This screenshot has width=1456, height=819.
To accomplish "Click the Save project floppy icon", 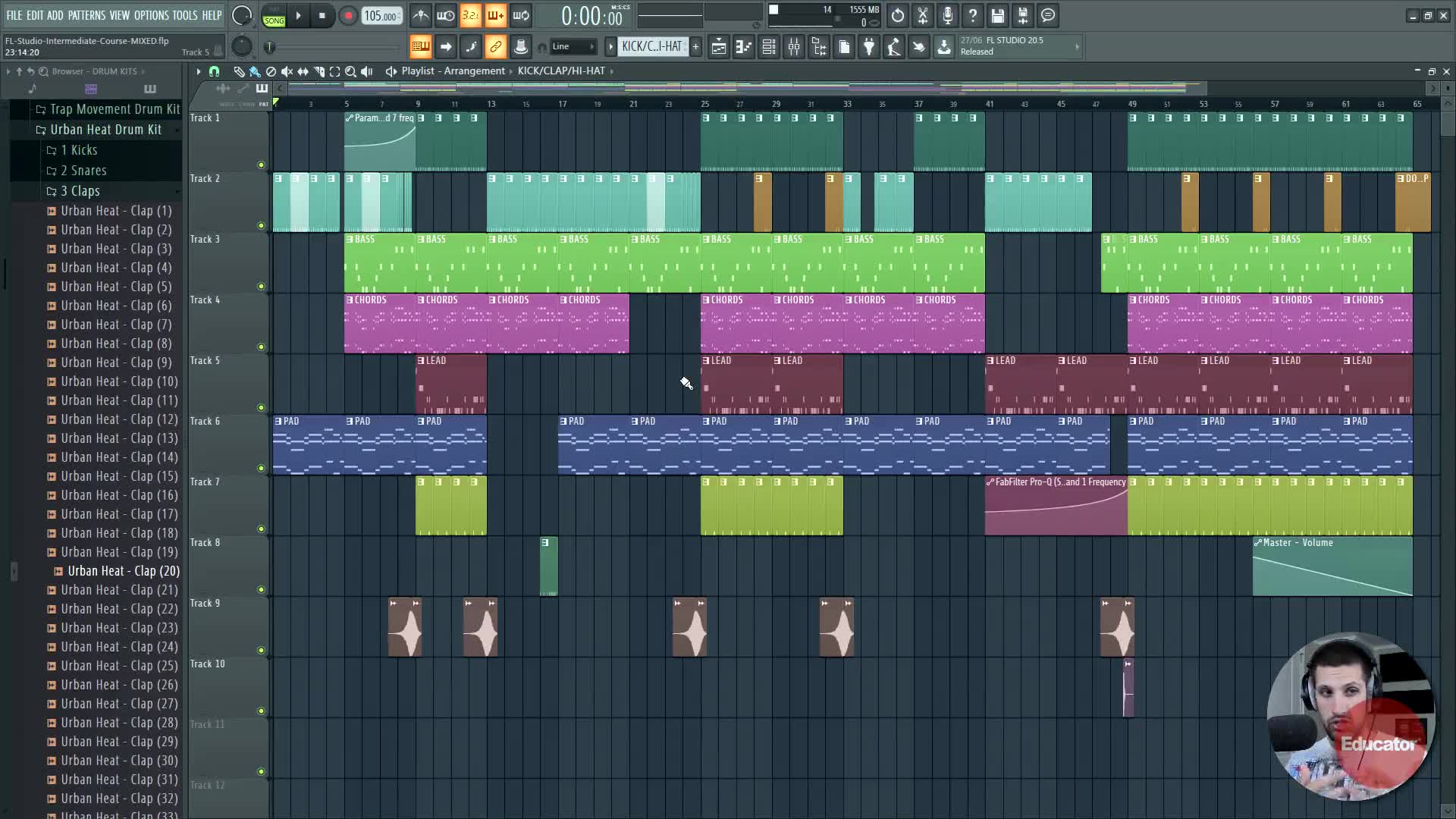I will (997, 15).
